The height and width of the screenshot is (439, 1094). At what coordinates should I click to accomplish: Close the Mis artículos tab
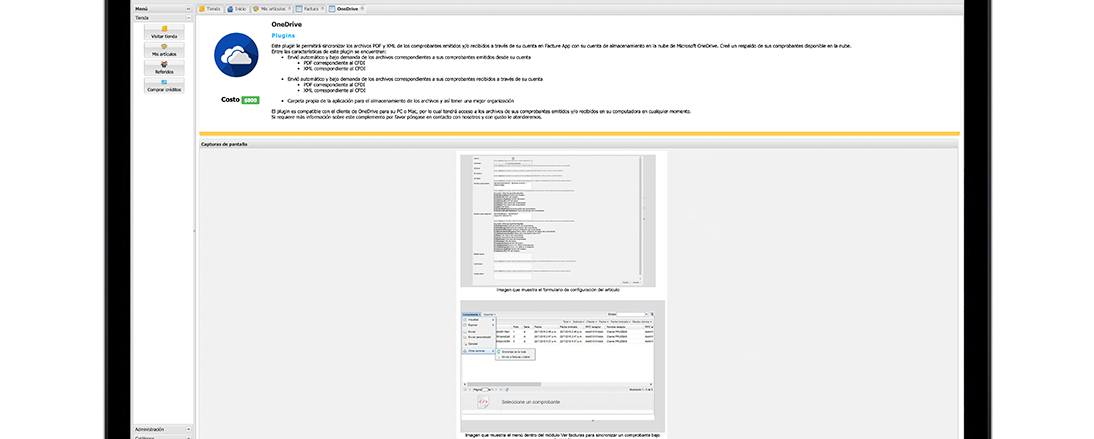(x=290, y=8)
